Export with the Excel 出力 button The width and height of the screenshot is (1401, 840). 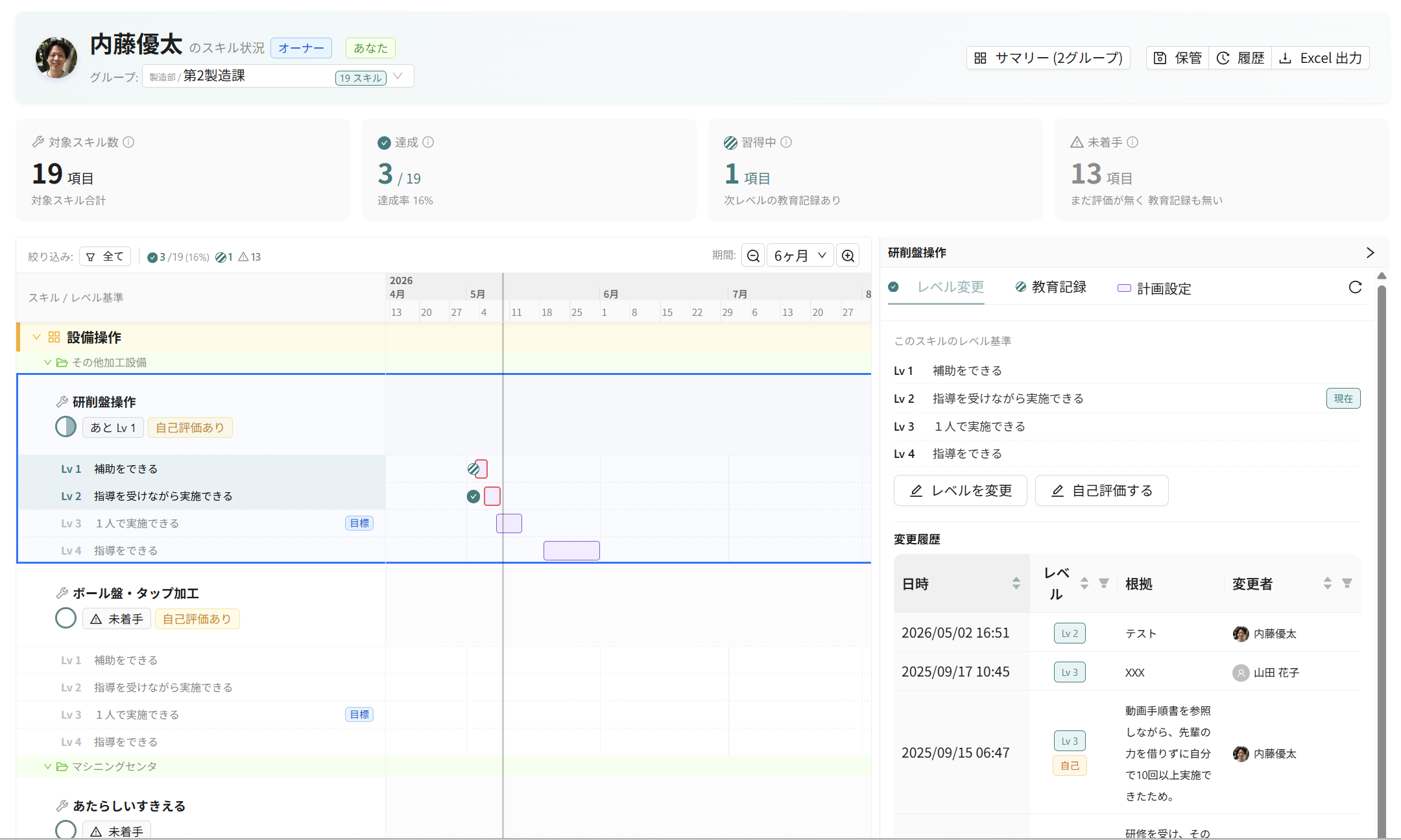pos(1321,58)
